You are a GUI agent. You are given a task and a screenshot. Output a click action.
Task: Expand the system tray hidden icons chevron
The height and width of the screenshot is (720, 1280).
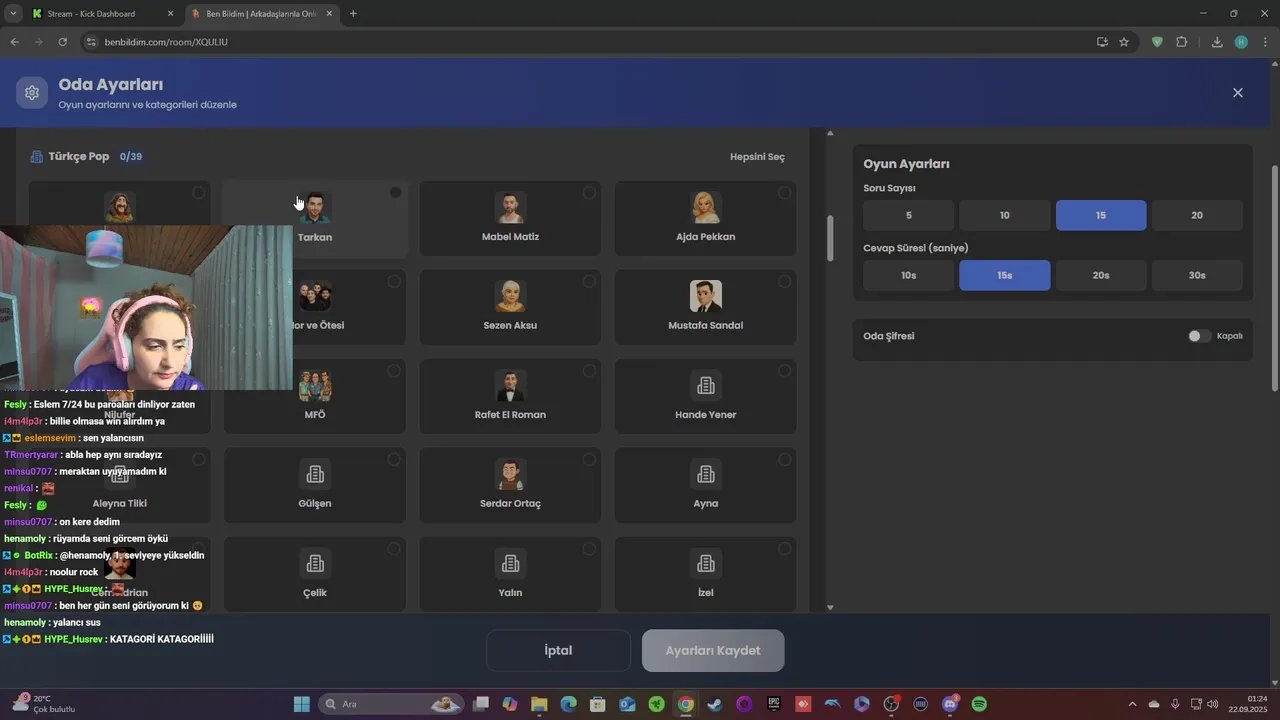(1132, 704)
